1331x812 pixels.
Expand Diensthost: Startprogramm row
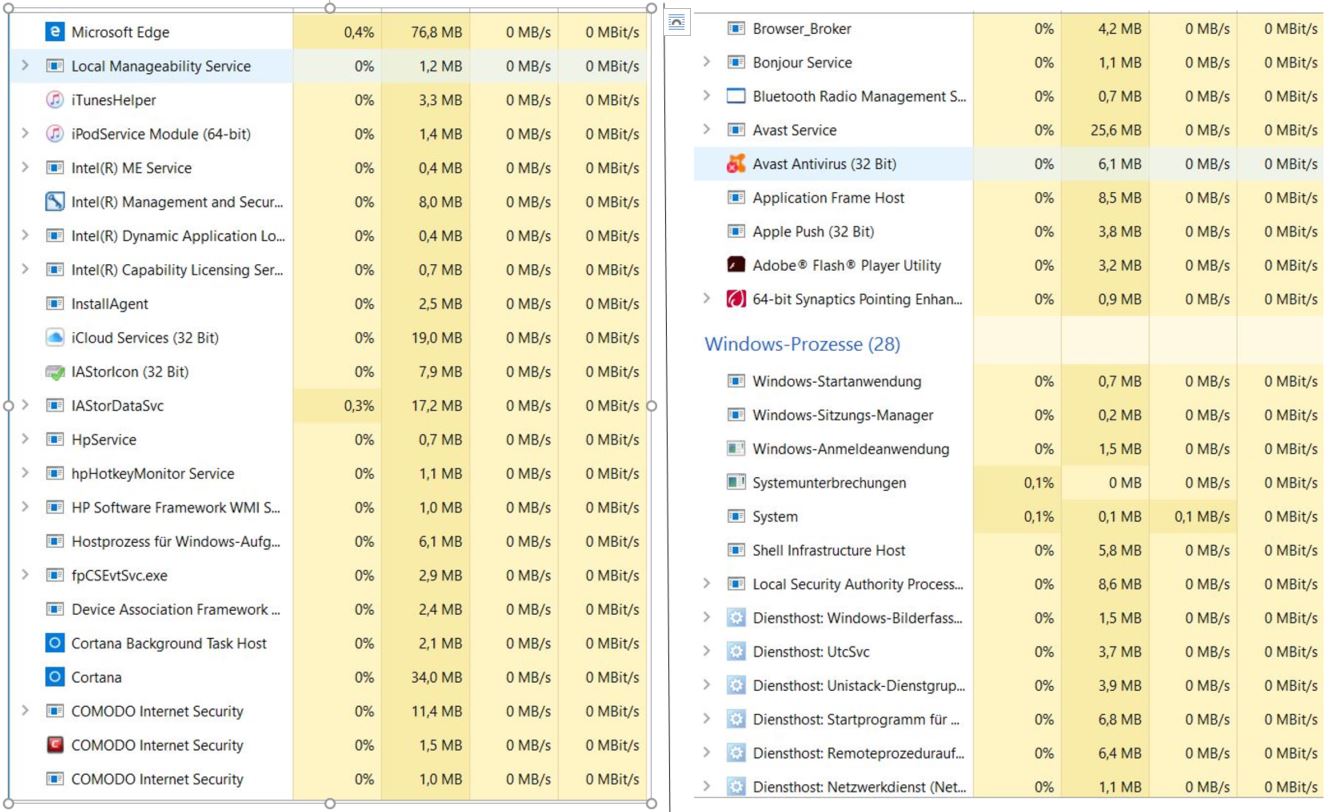click(707, 719)
